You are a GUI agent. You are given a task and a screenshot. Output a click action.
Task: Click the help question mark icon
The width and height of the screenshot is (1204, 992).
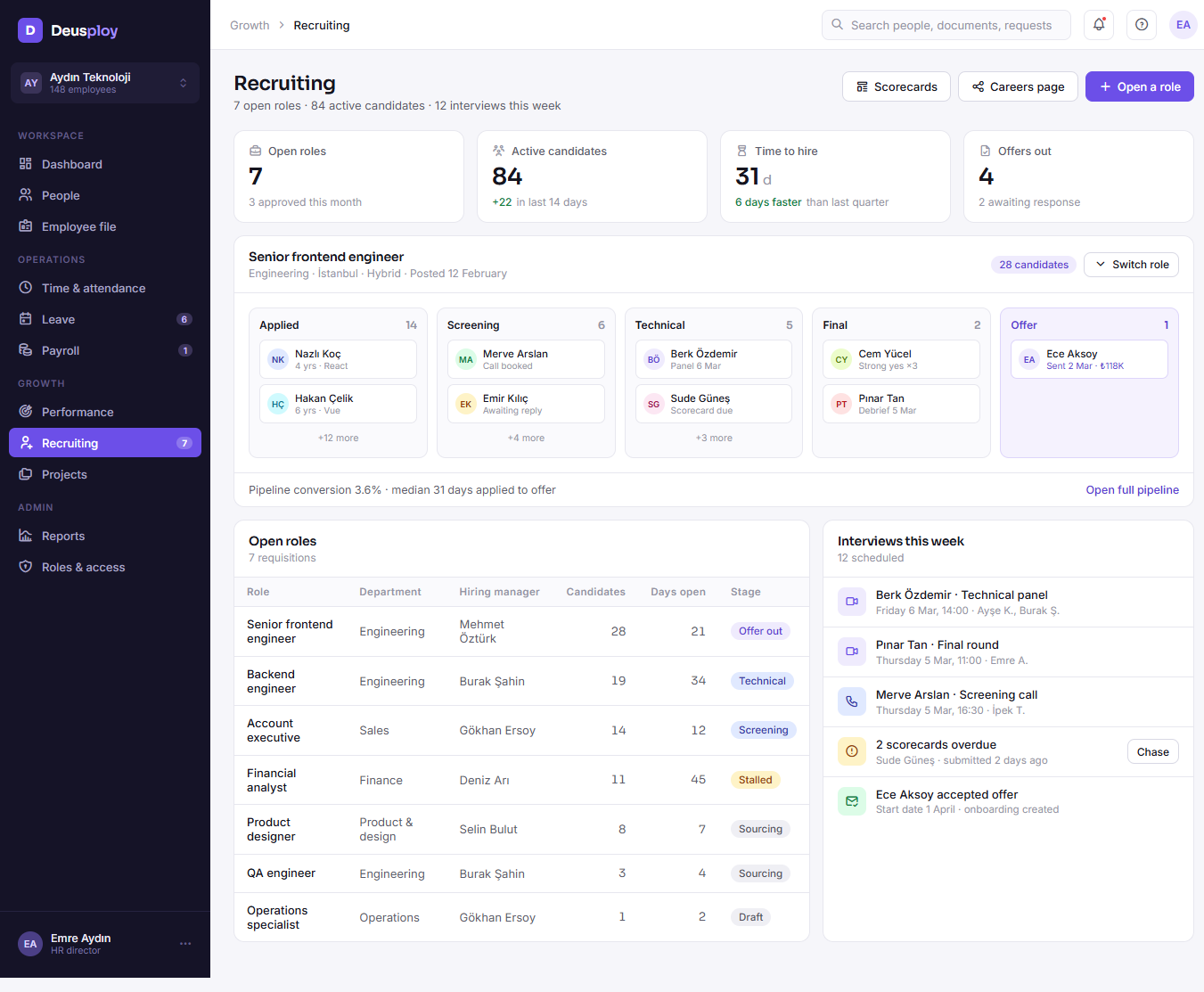[1142, 25]
